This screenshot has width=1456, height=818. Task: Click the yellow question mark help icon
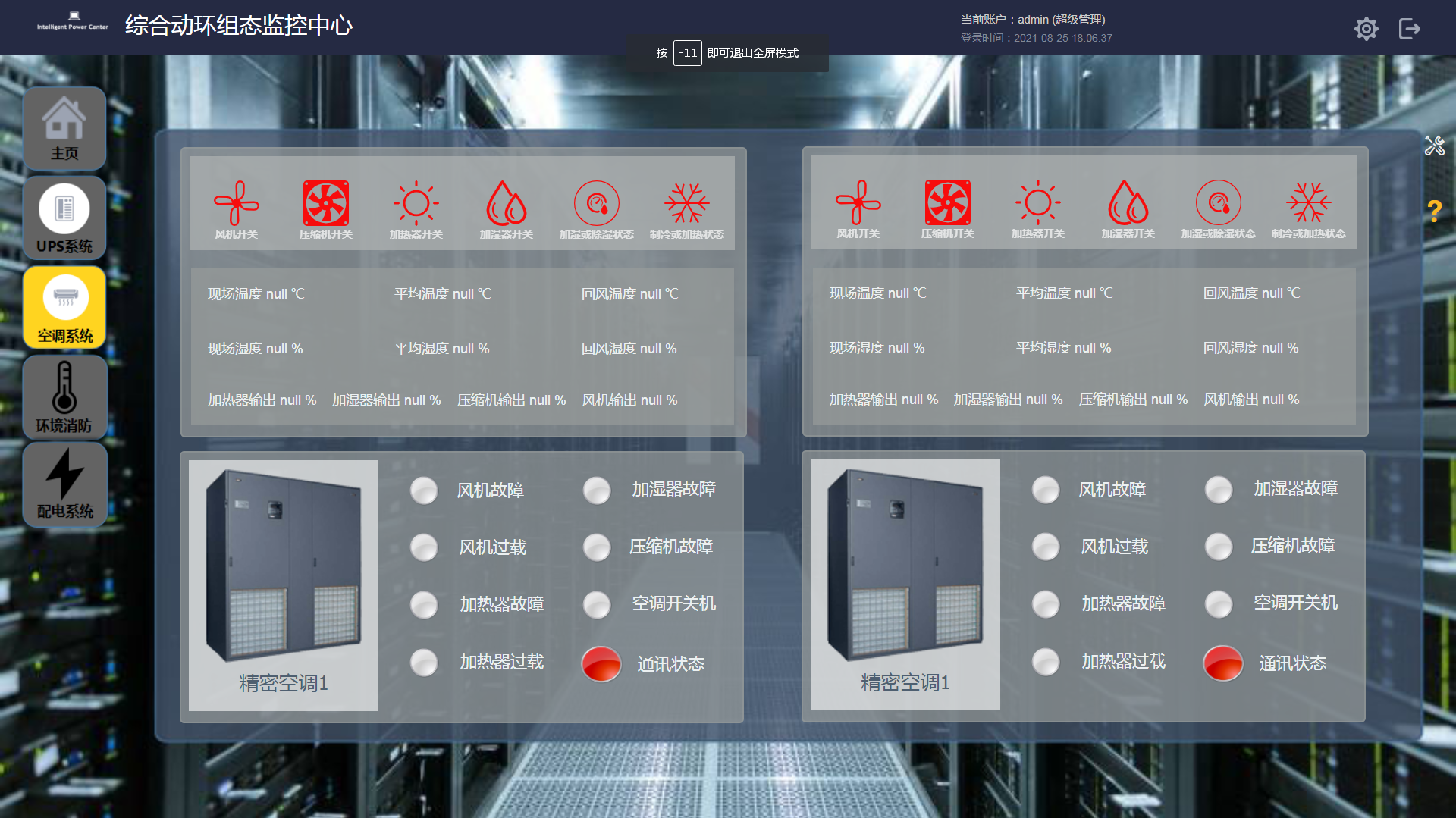tap(1434, 211)
